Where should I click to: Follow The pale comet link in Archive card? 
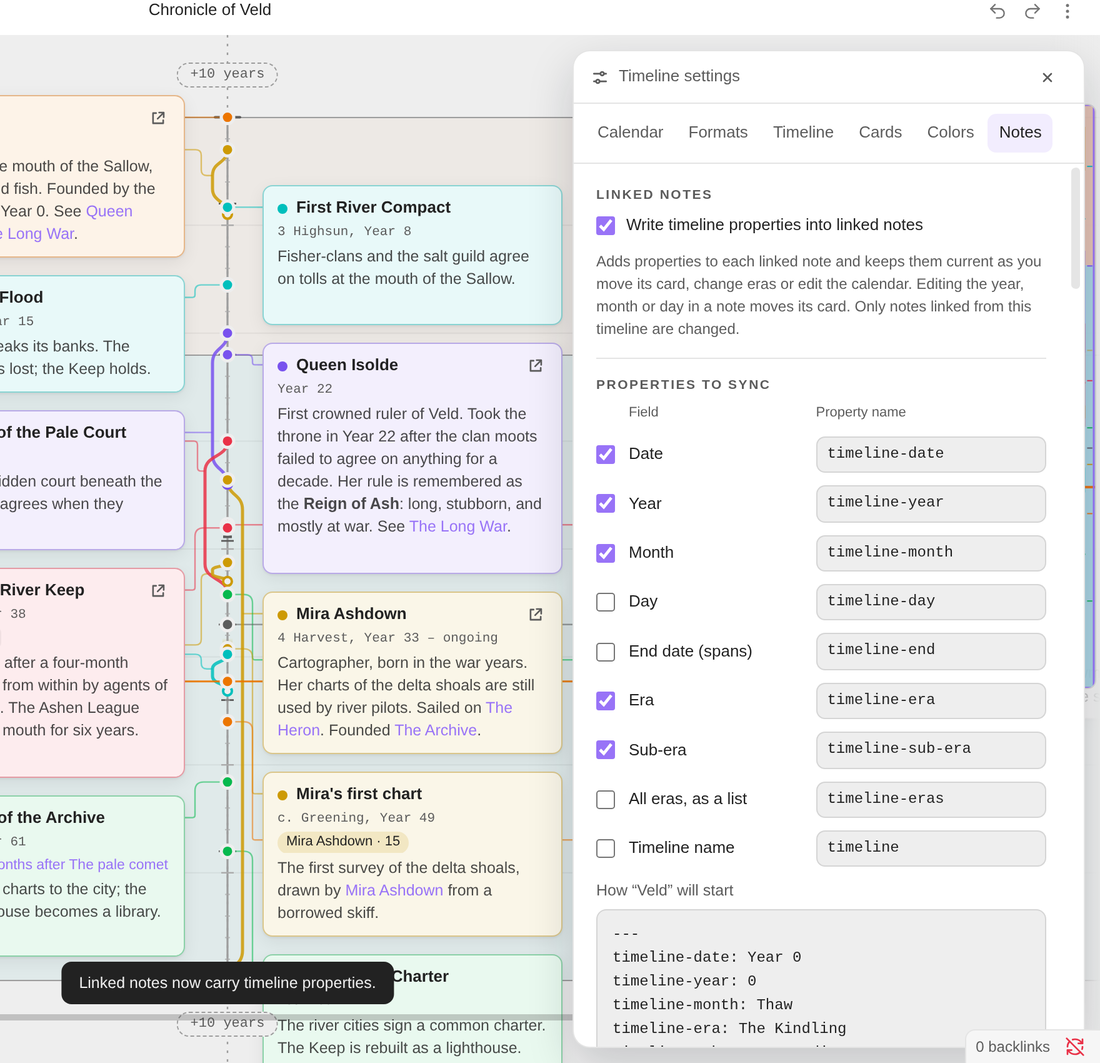(x=118, y=864)
